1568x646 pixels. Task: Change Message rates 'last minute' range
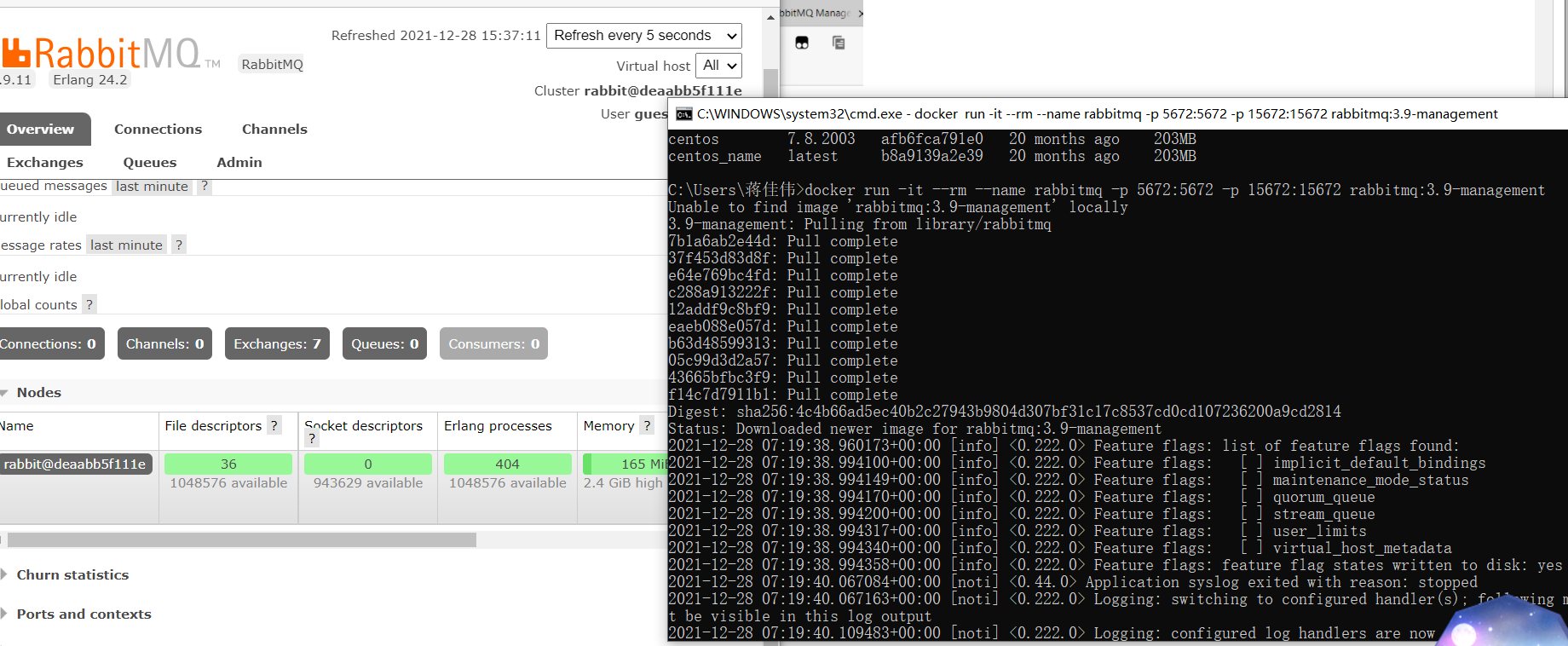tap(127, 245)
